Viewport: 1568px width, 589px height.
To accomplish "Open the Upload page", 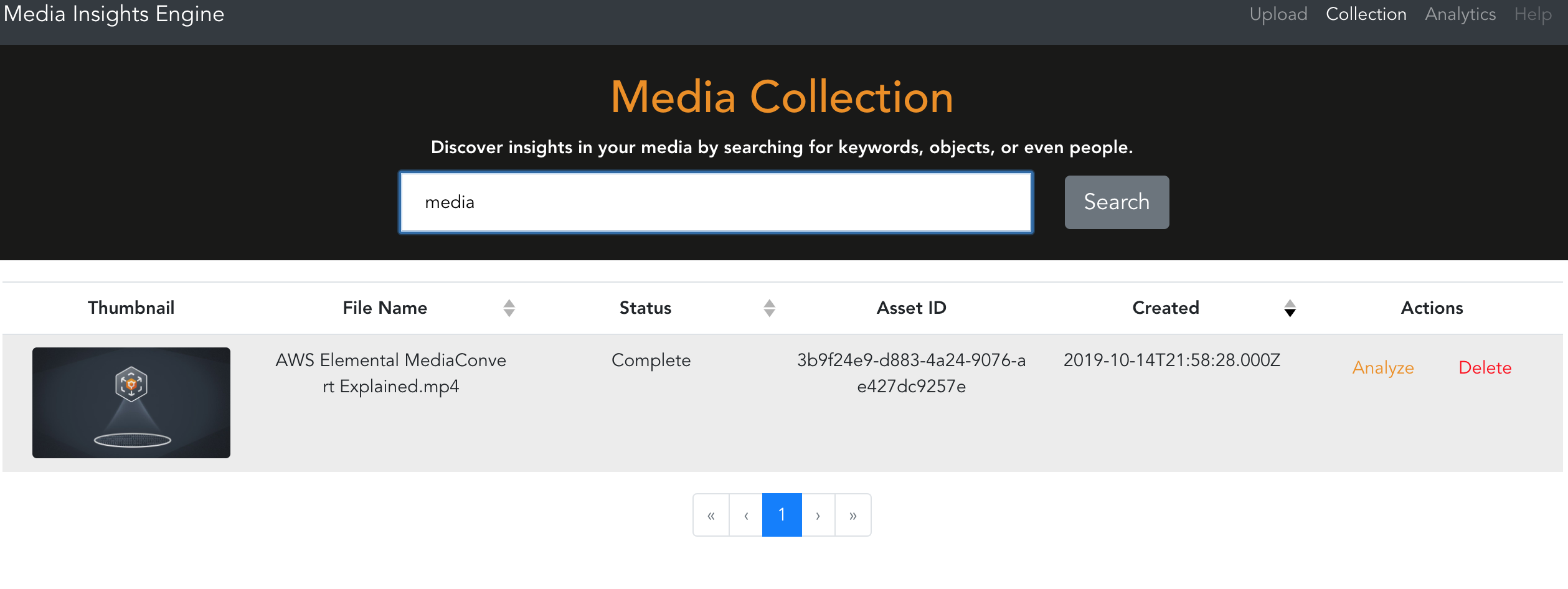I will pyautogui.click(x=1278, y=14).
